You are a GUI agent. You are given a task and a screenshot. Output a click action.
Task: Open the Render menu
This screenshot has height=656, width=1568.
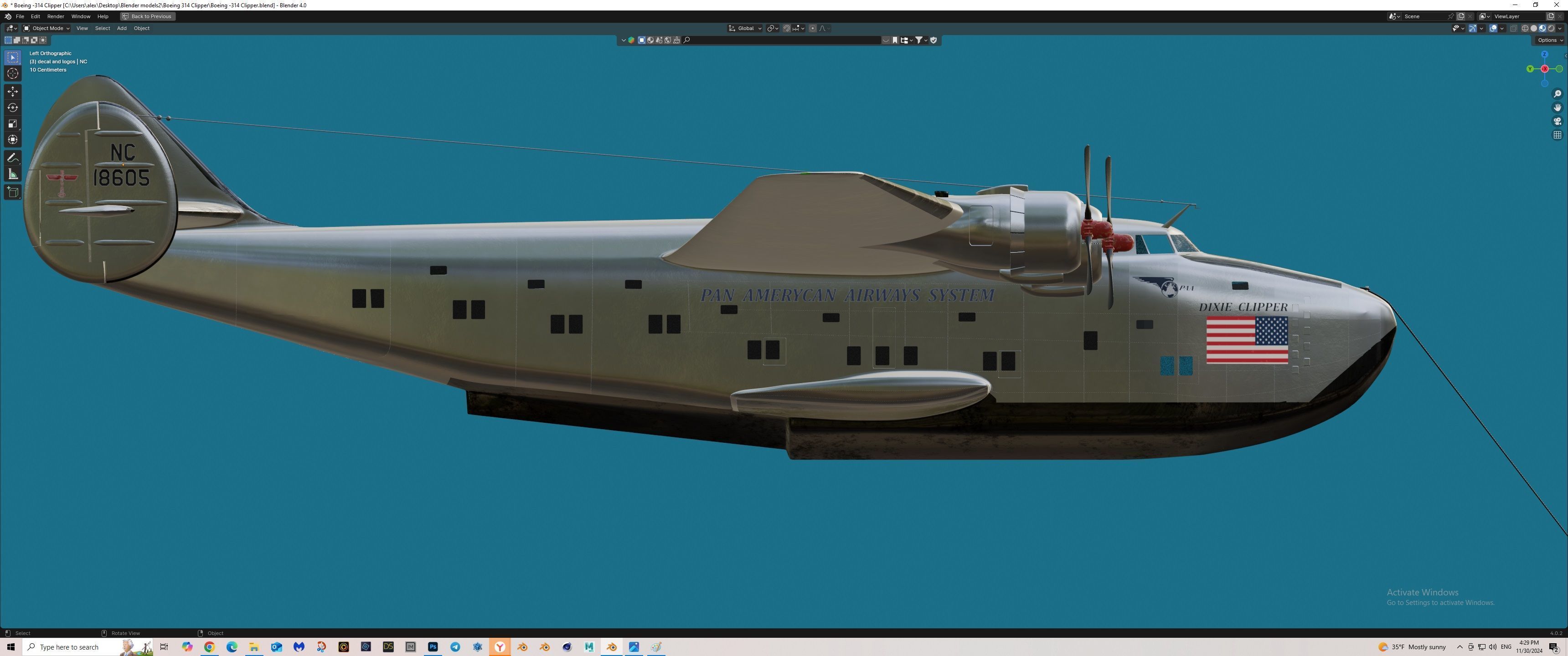point(56,16)
